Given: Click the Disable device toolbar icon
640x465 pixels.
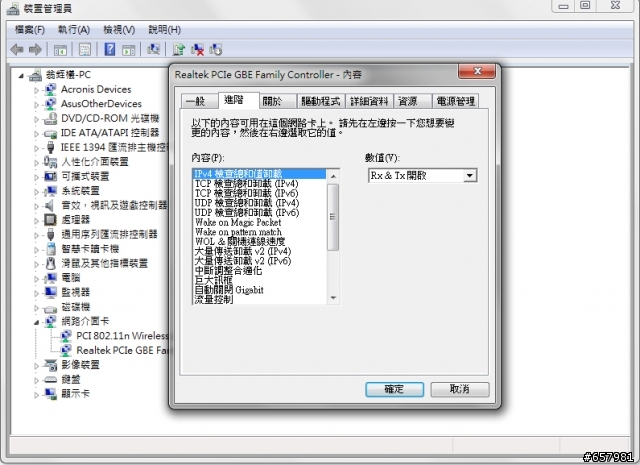Looking at the screenshot, I should click(x=216, y=50).
